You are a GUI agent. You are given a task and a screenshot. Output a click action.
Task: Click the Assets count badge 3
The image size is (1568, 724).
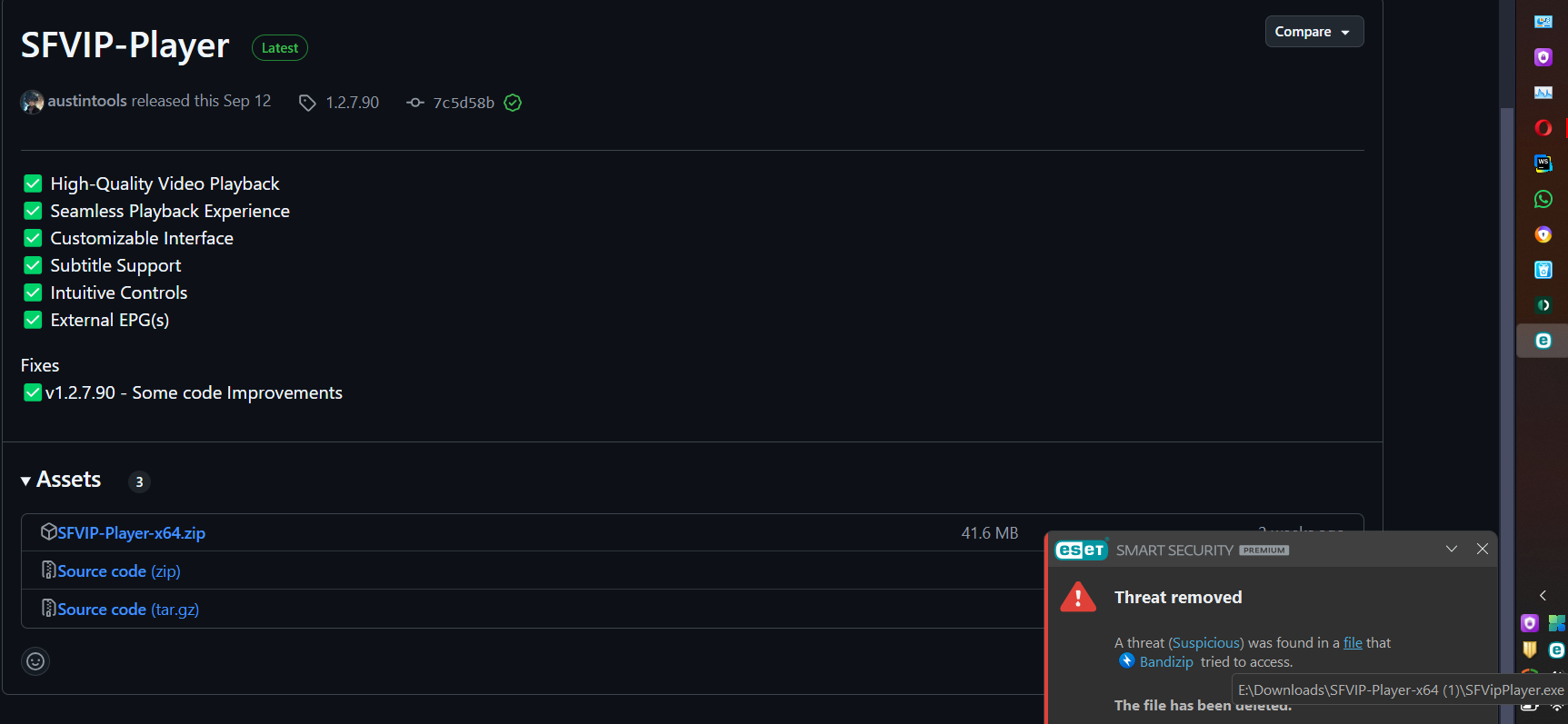pos(139,482)
